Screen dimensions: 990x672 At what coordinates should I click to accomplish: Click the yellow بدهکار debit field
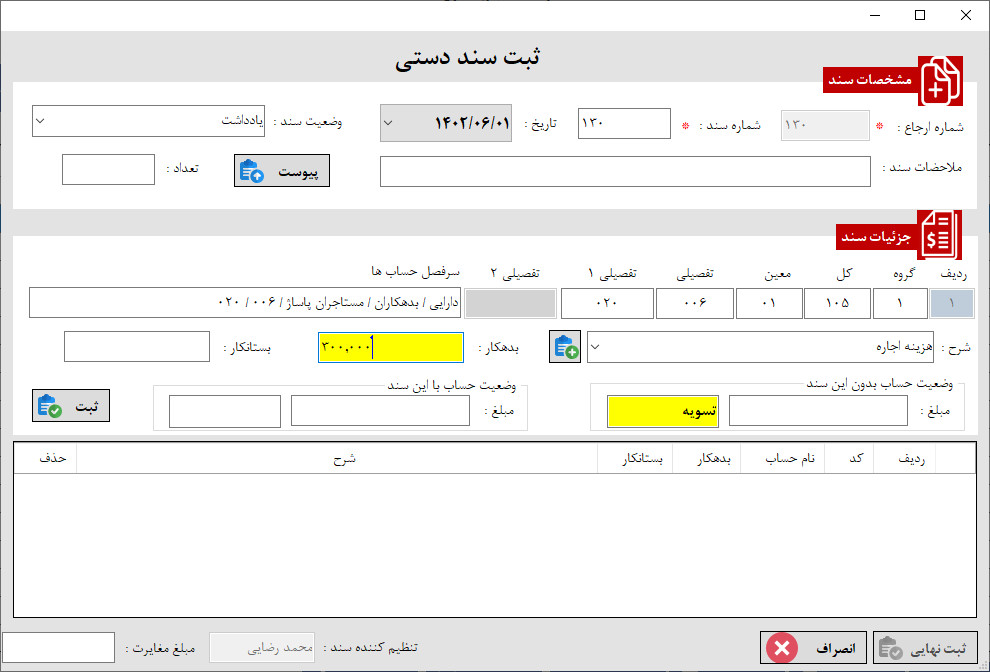(x=390, y=347)
